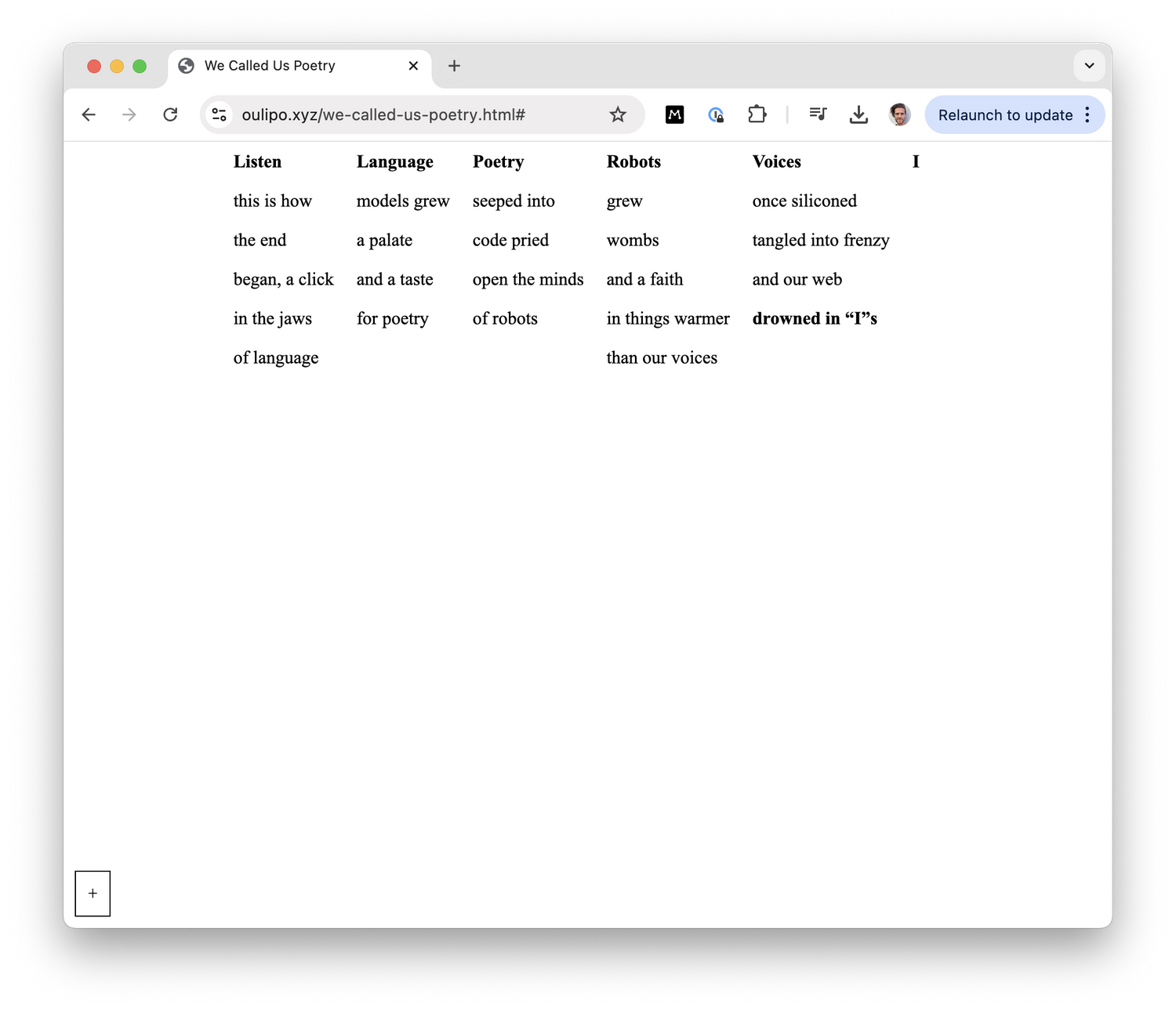
Task: Open the password manager extension
Action: tap(716, 114)
